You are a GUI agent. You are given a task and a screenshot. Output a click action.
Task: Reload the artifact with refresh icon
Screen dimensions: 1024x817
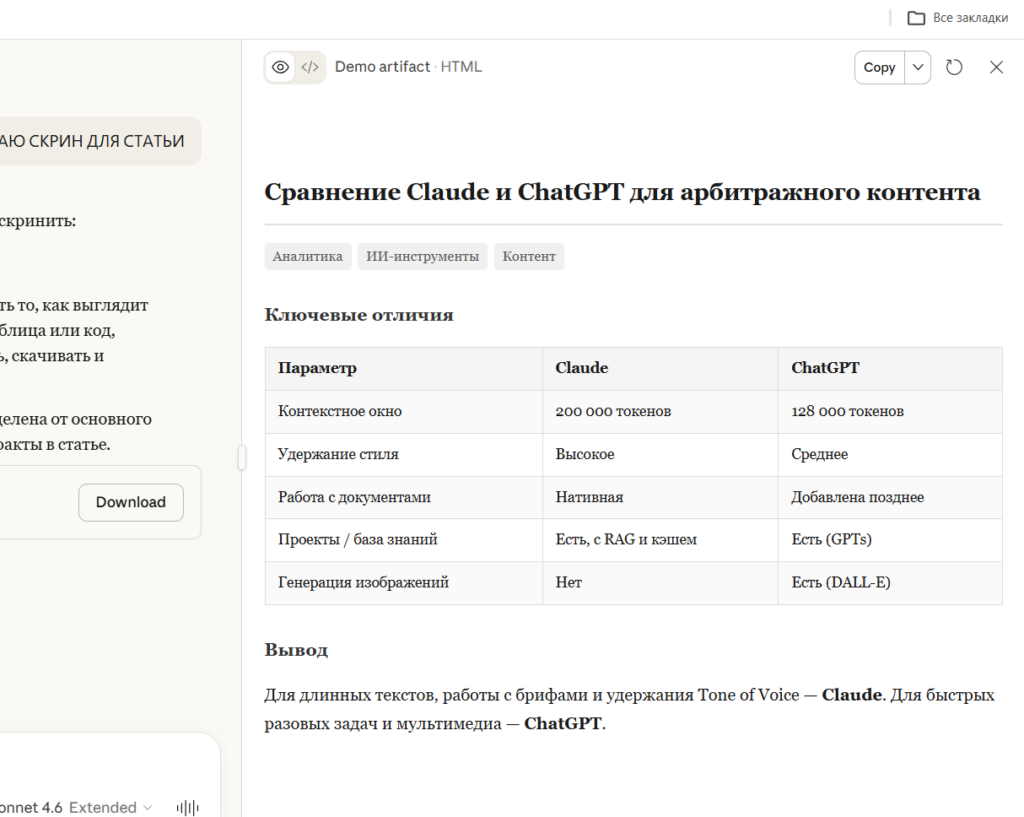pos(954,67)
